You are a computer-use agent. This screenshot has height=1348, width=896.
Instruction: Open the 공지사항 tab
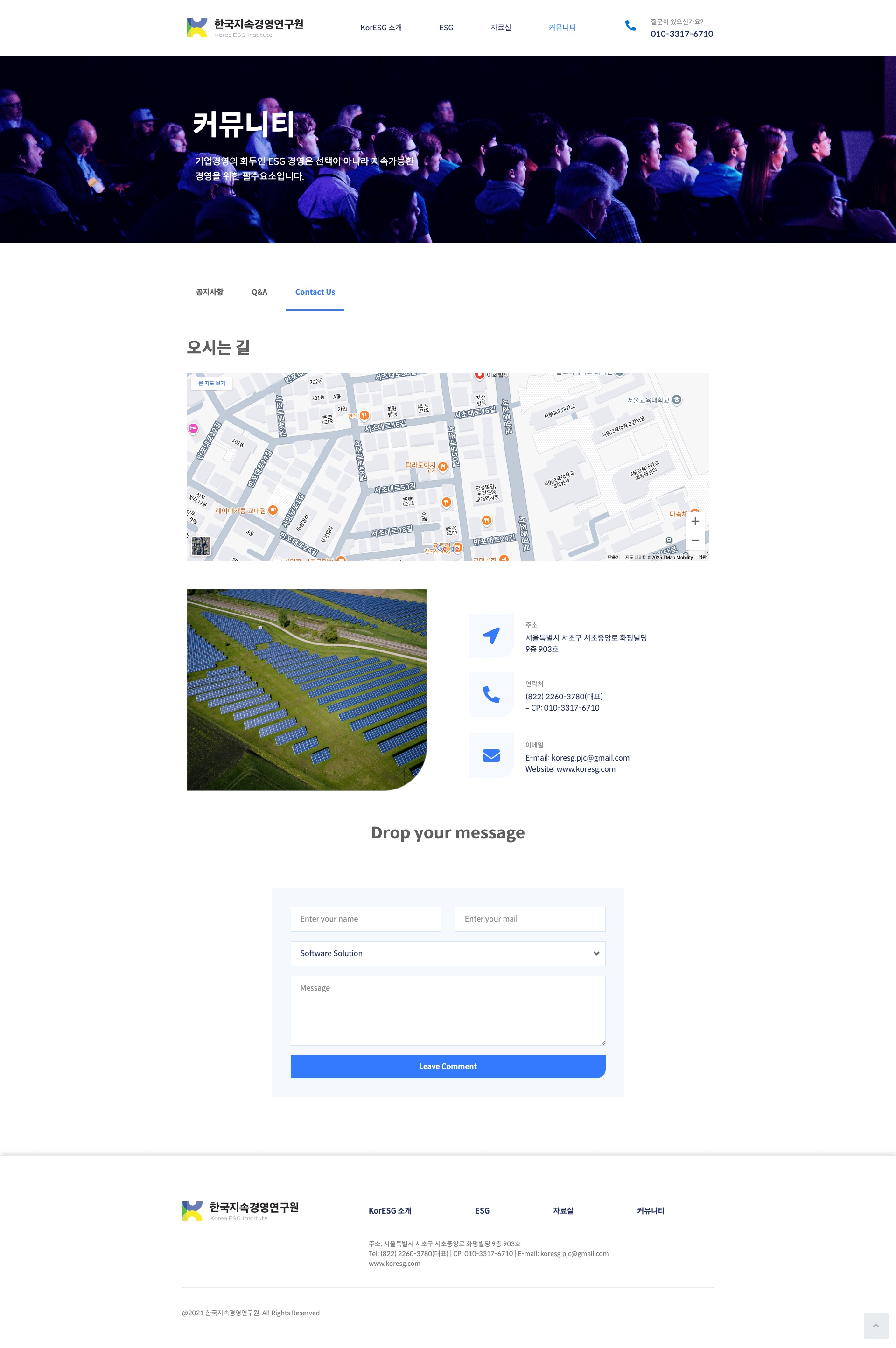(209, 292)
